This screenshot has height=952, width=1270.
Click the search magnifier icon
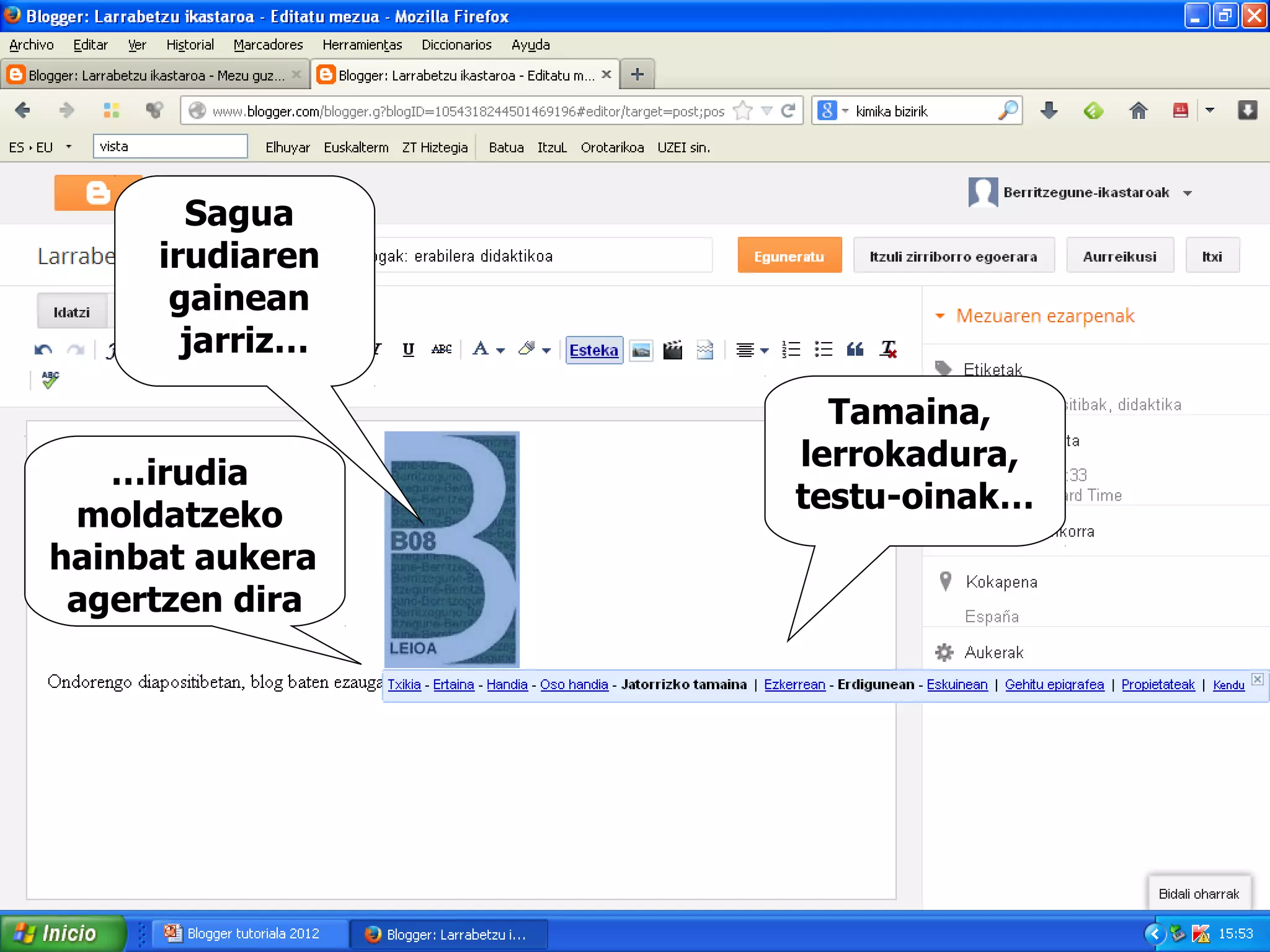[x=1008, y=111]
